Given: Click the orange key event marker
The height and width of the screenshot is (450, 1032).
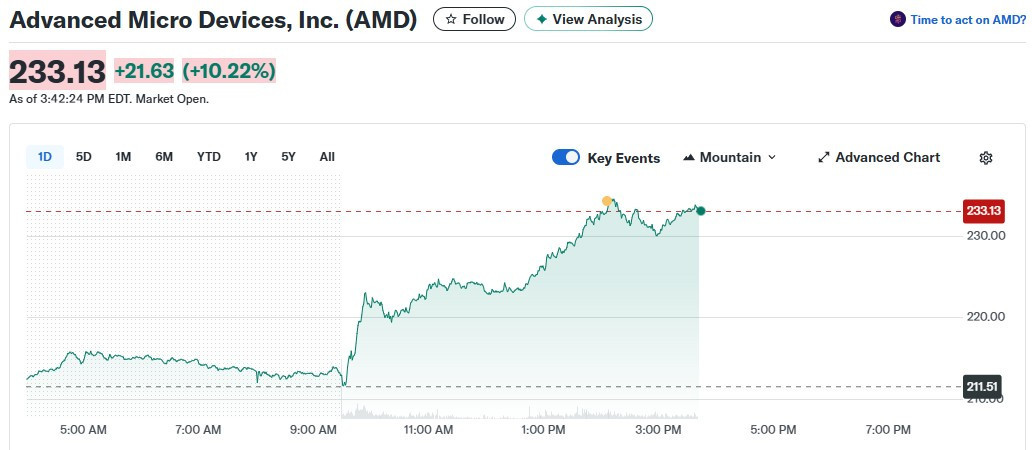Looking at the screenshot, I should pos(607,201).
